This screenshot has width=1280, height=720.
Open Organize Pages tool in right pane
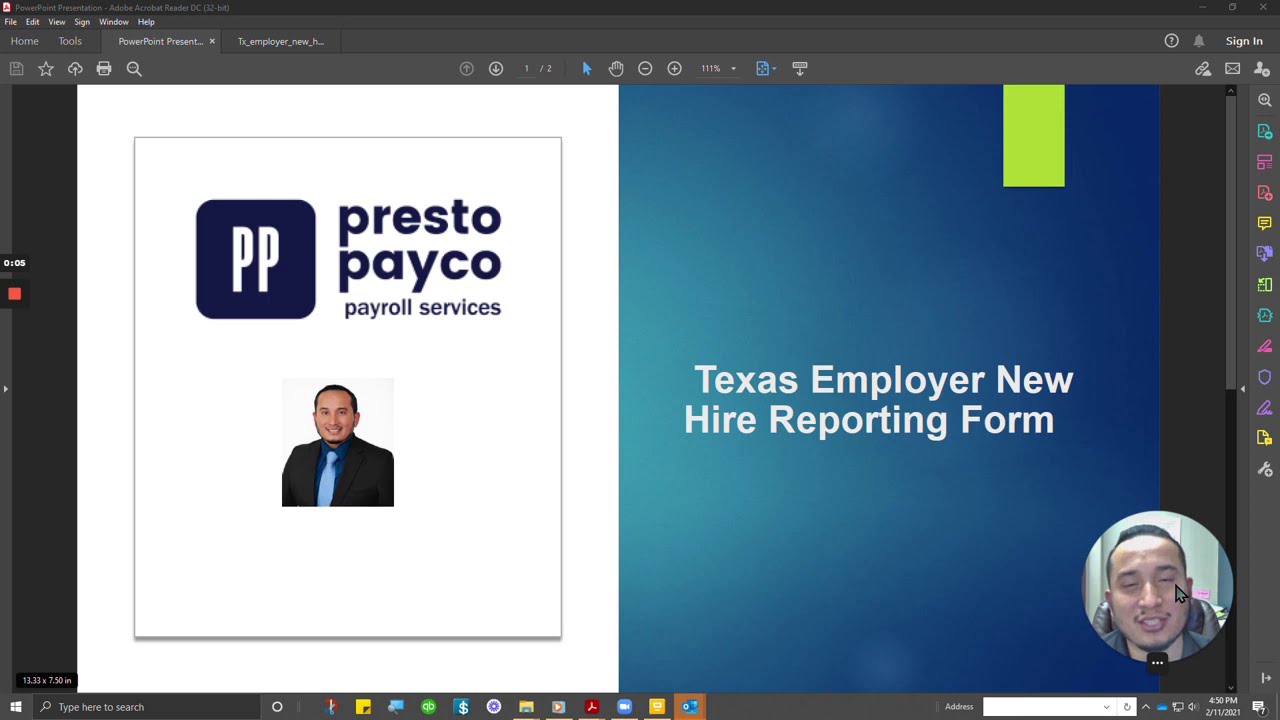(x=1265, y=162)
